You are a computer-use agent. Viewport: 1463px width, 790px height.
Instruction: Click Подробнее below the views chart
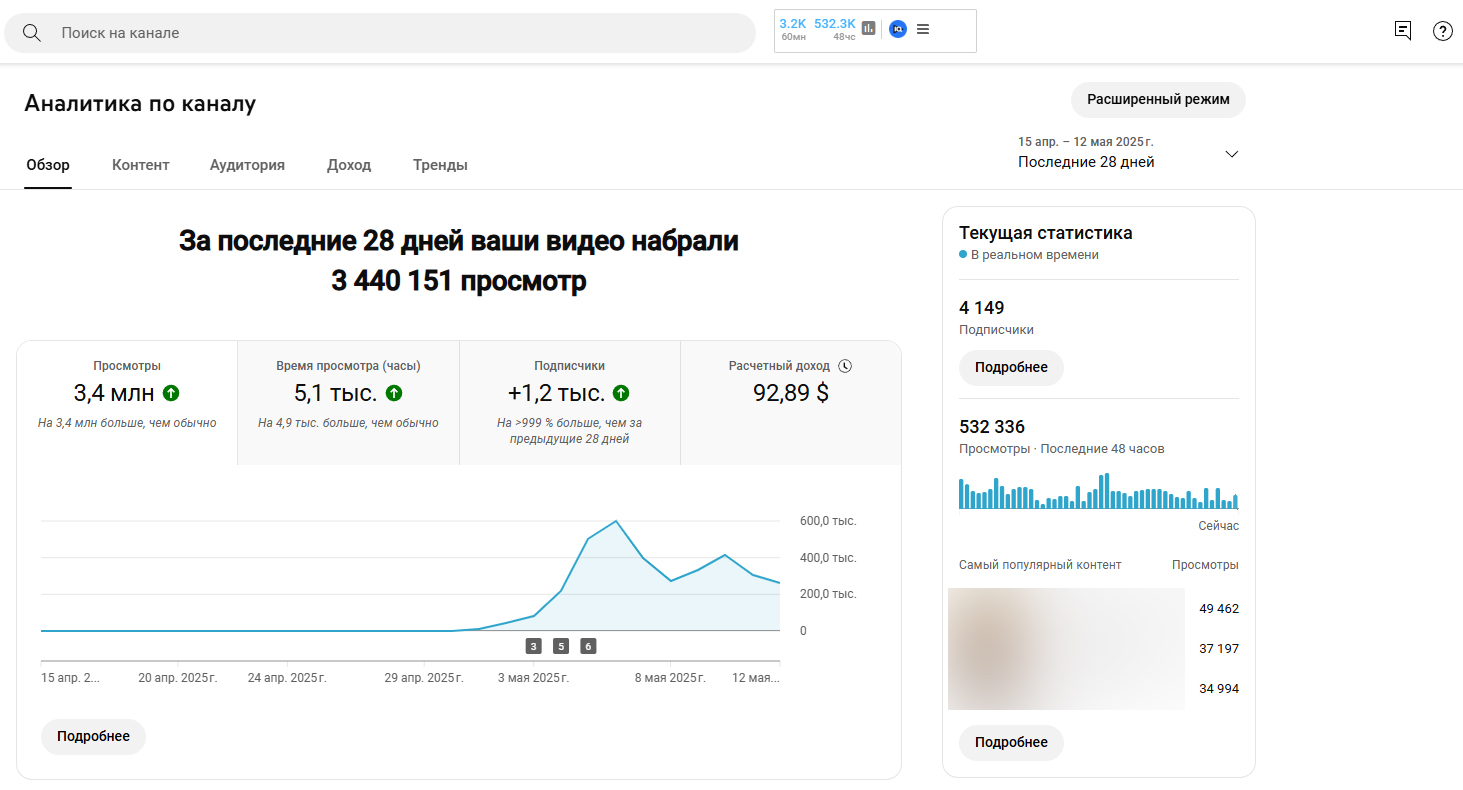tap(93, 736)
